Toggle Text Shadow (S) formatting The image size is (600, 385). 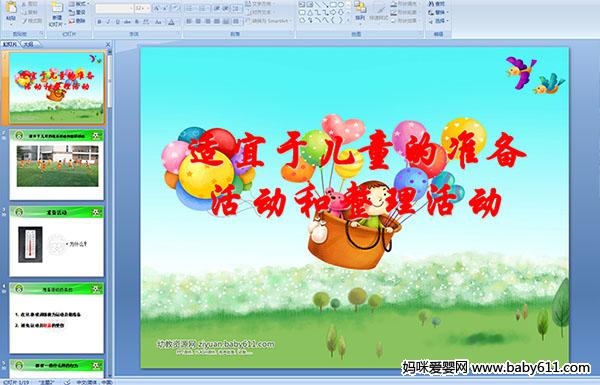coord(137,22)
